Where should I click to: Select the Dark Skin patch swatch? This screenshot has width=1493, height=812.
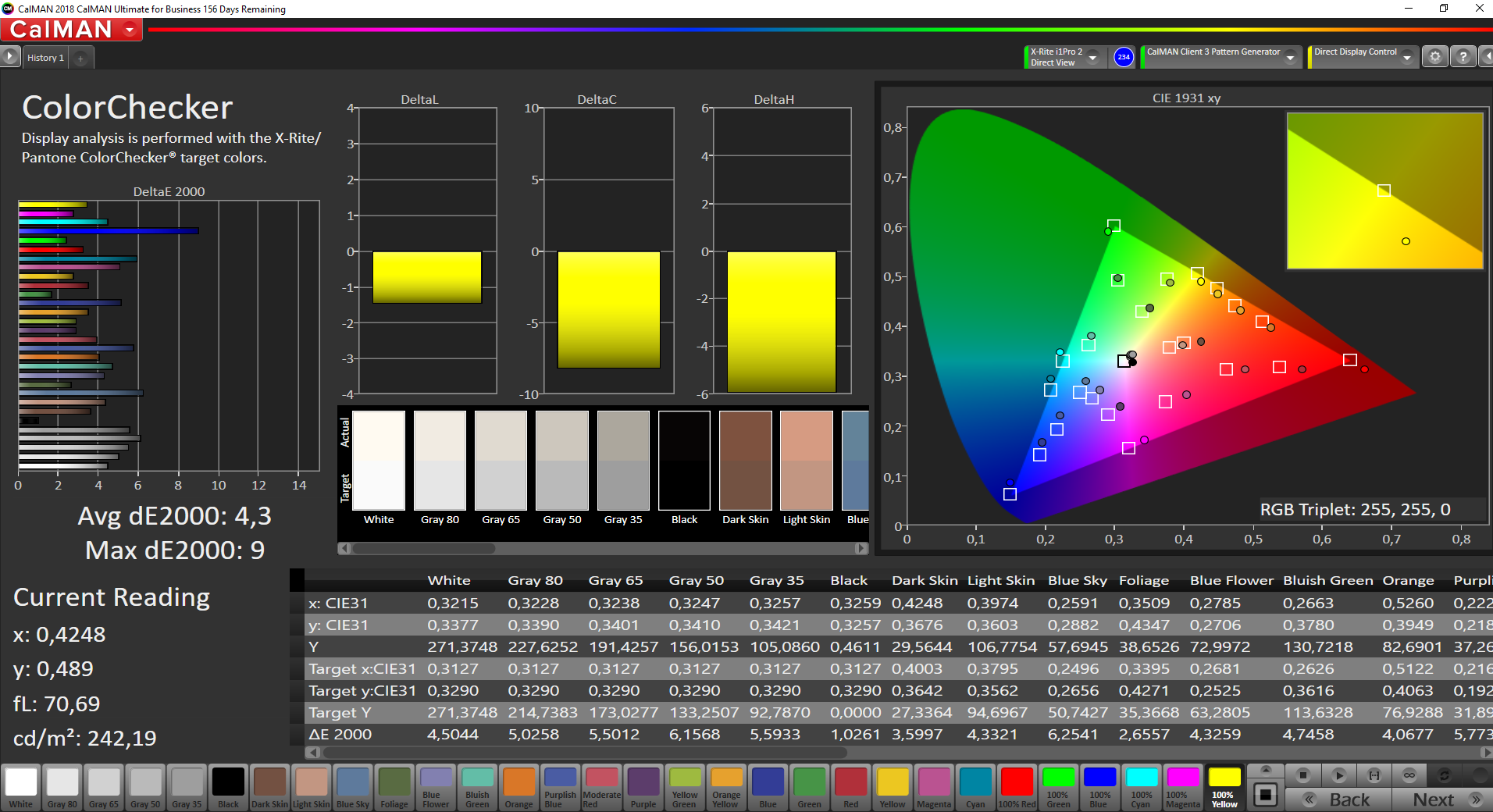pyautogui.click(x=269, y=787)
